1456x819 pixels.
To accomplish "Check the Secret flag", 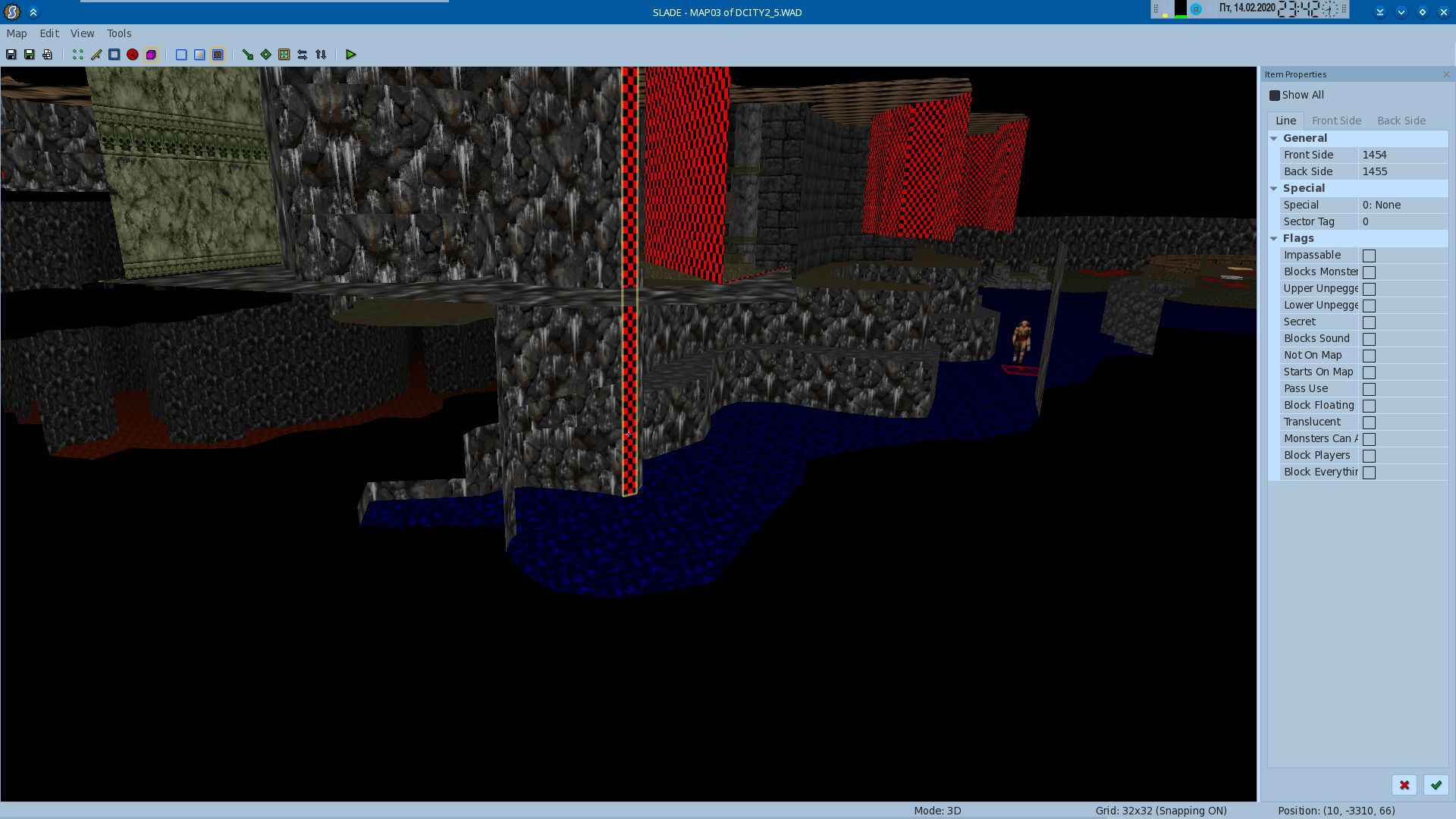I will click(1369, 322).
